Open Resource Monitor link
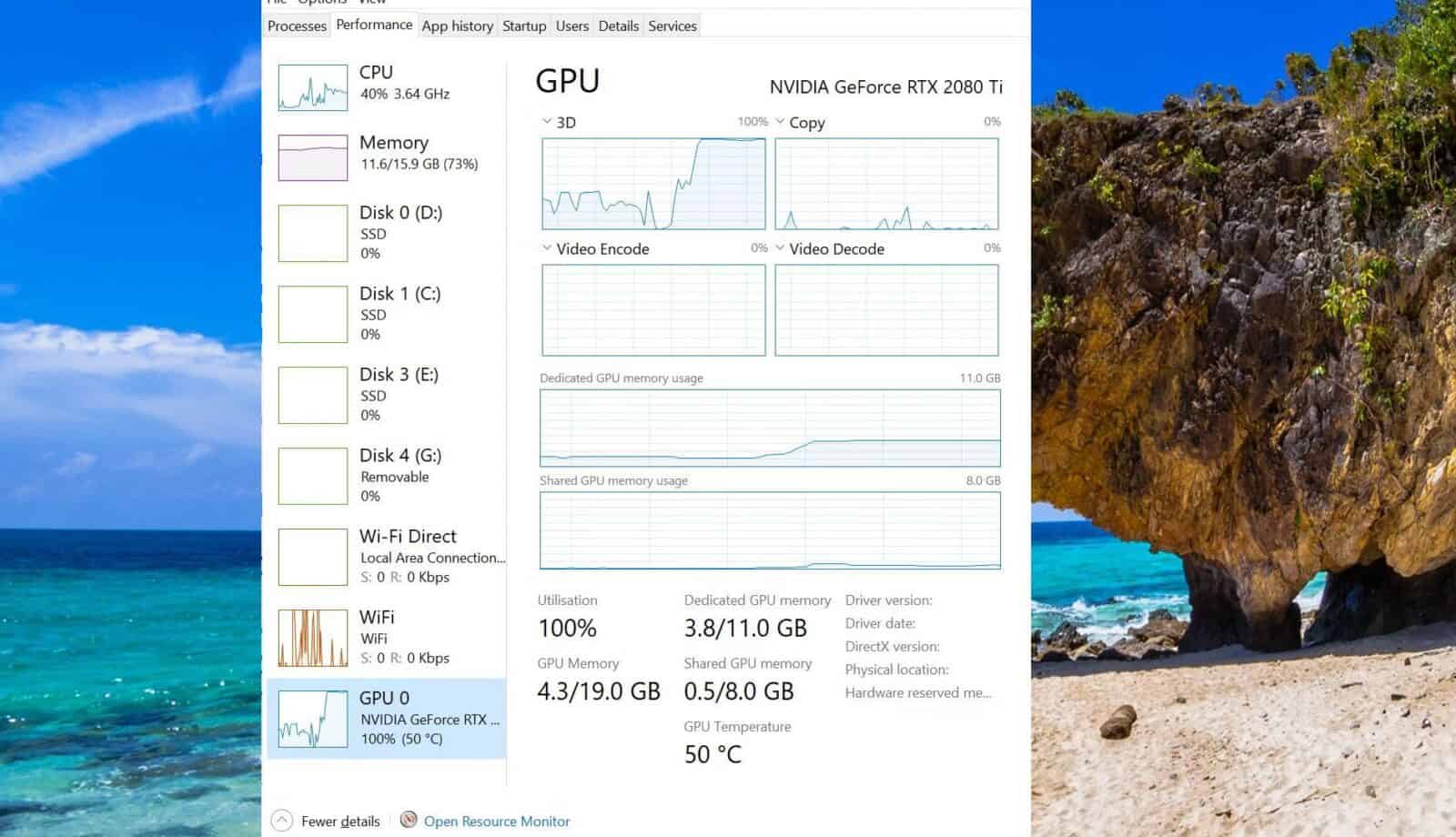Viewport: 1456px width, 837px height. pos(497,822)
